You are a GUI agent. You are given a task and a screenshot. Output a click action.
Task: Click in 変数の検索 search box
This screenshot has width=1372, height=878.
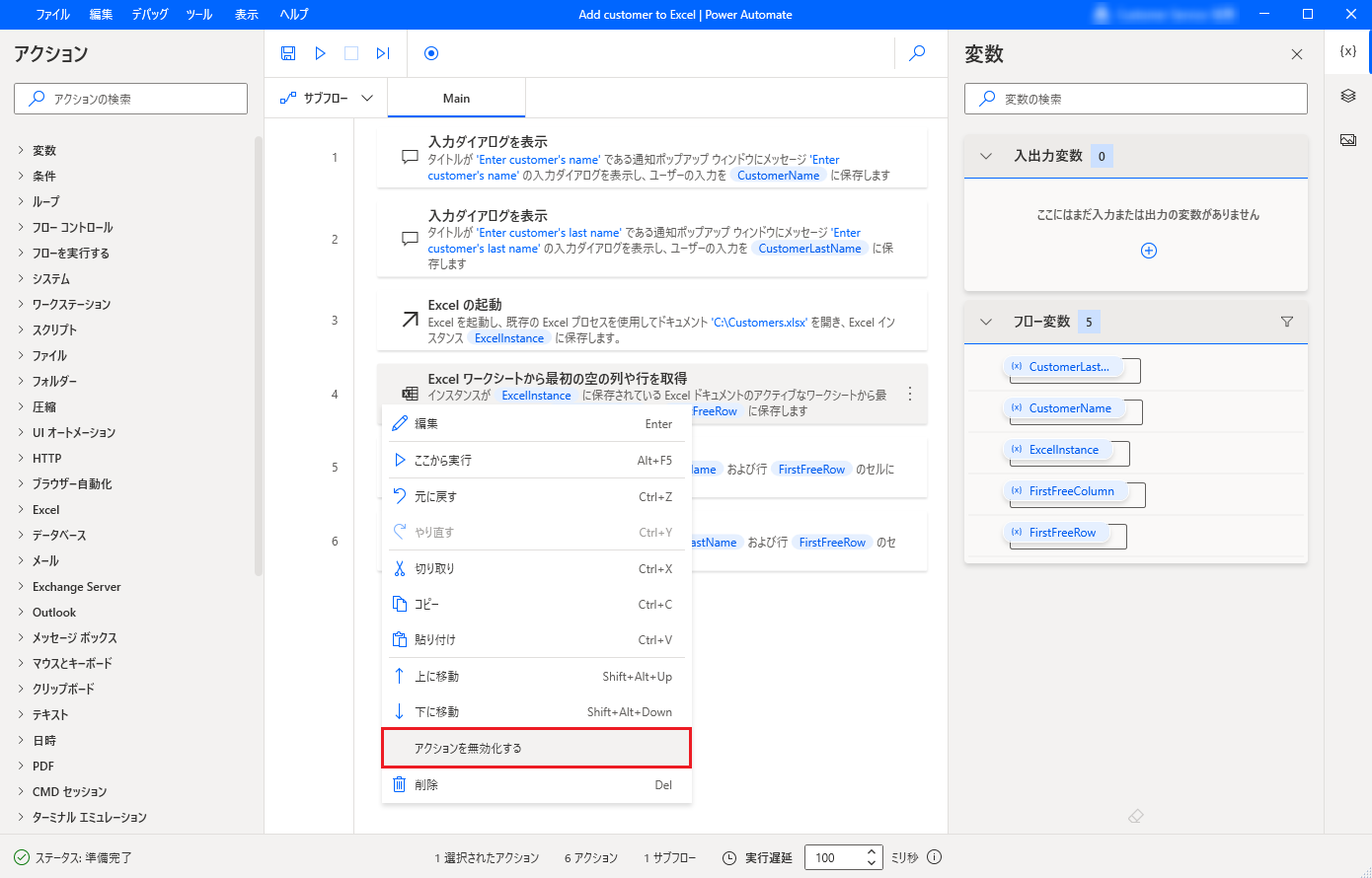[1135, 99]
